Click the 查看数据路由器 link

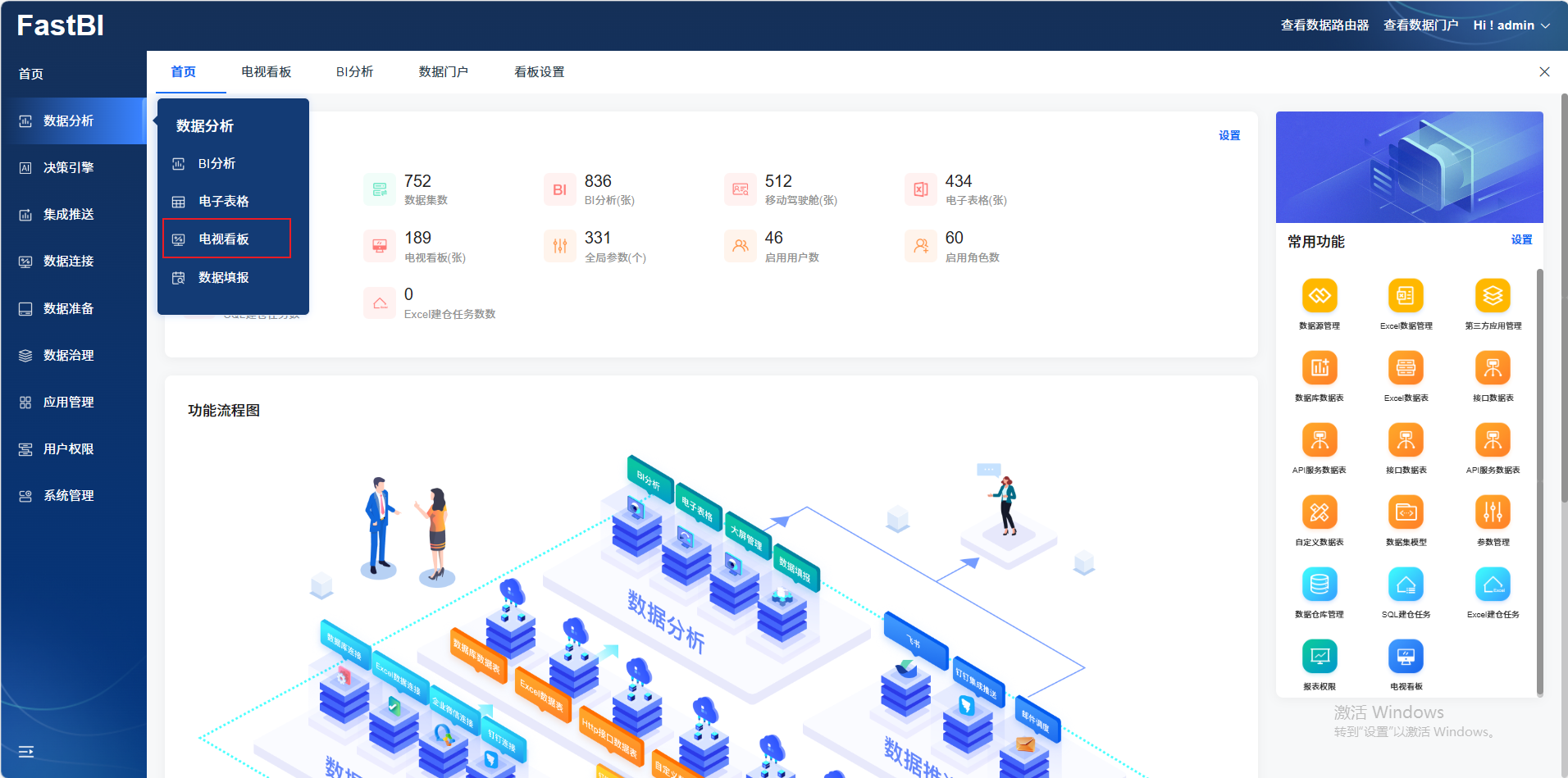pos(1324,25)
